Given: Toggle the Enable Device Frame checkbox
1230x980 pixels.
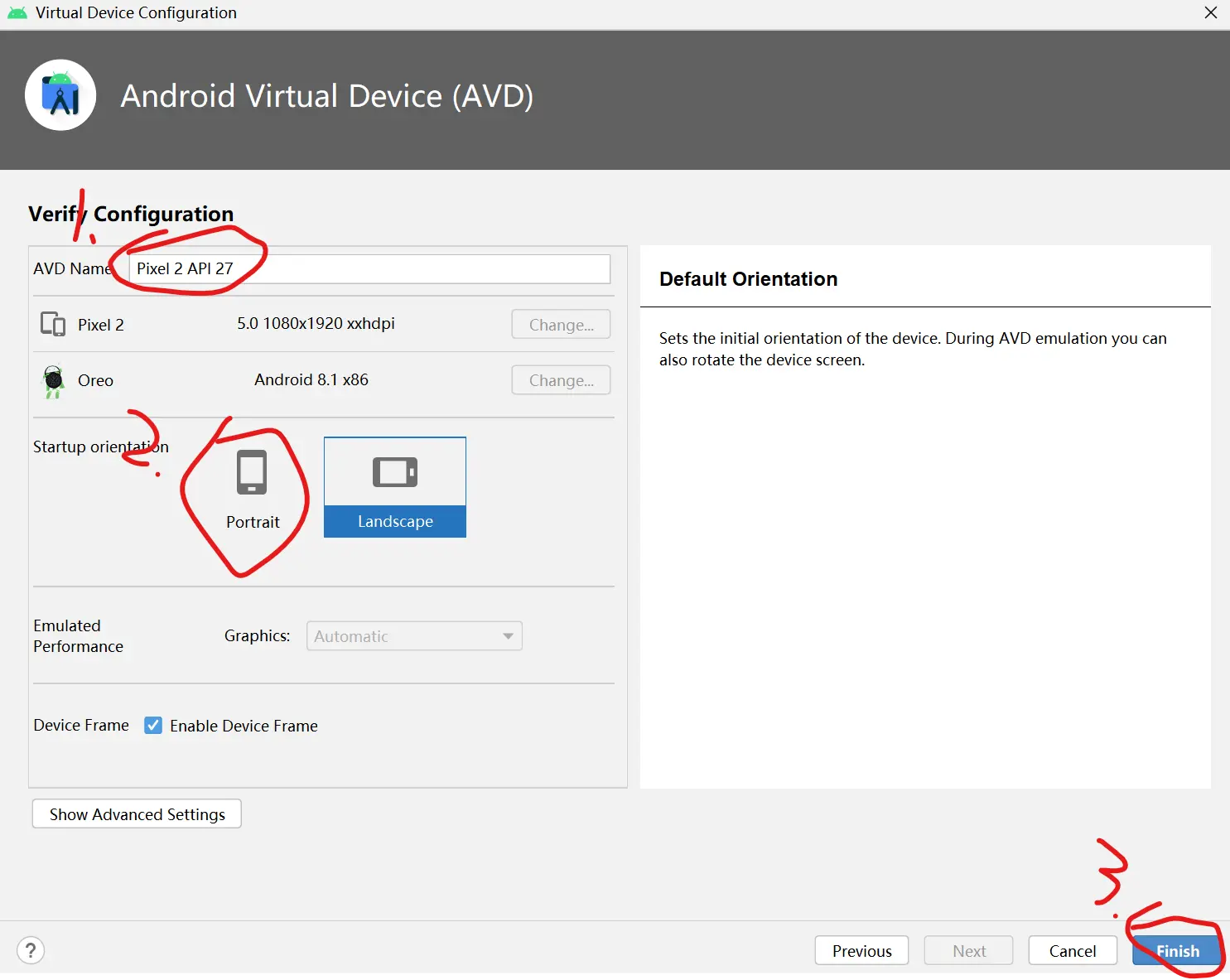Looking at the screenshot, I should point(153,726).
